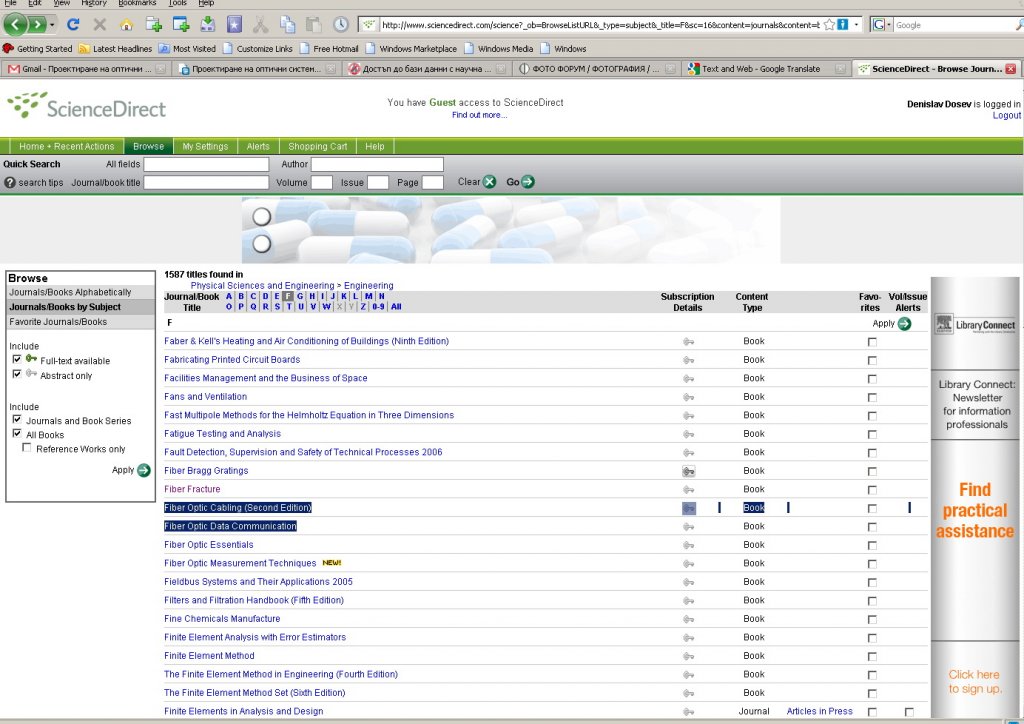Open search tips help icon

tap(10, 183)
